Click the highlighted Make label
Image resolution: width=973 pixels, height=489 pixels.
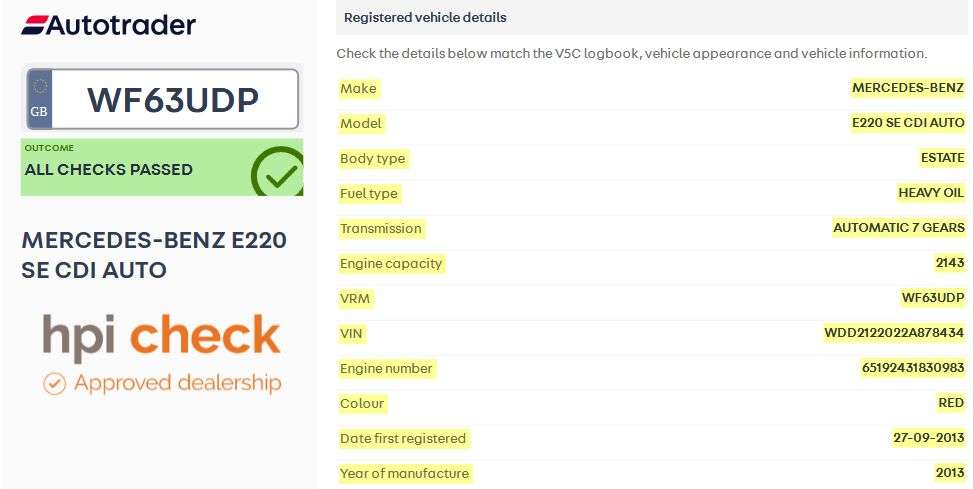(x=358, y=89)
